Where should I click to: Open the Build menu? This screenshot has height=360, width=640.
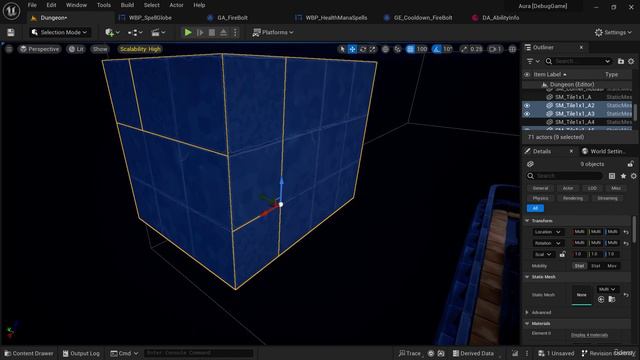coord(127,5)
